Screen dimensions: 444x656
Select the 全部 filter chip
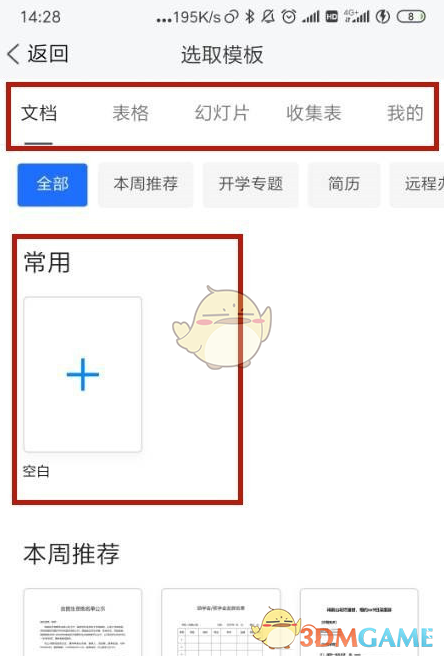coord(52,184)
